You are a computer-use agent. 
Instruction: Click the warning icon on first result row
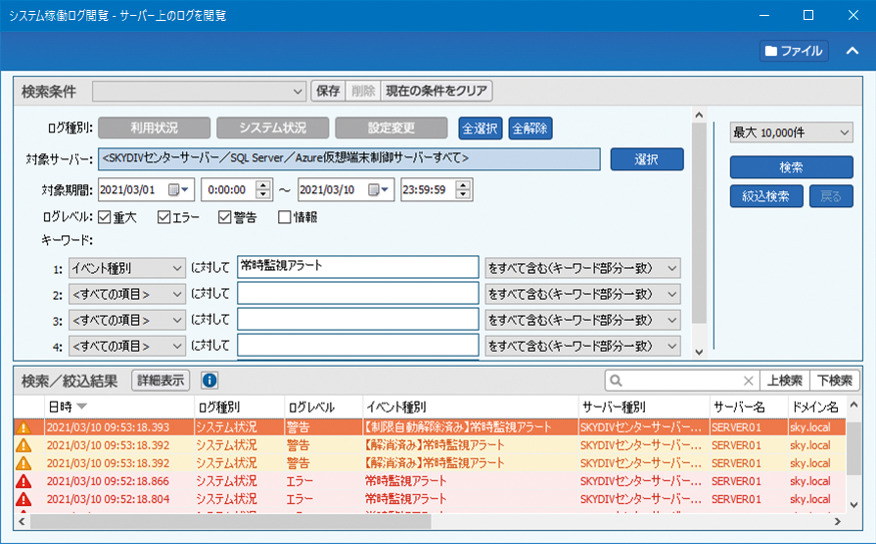[x=24, y=427]
